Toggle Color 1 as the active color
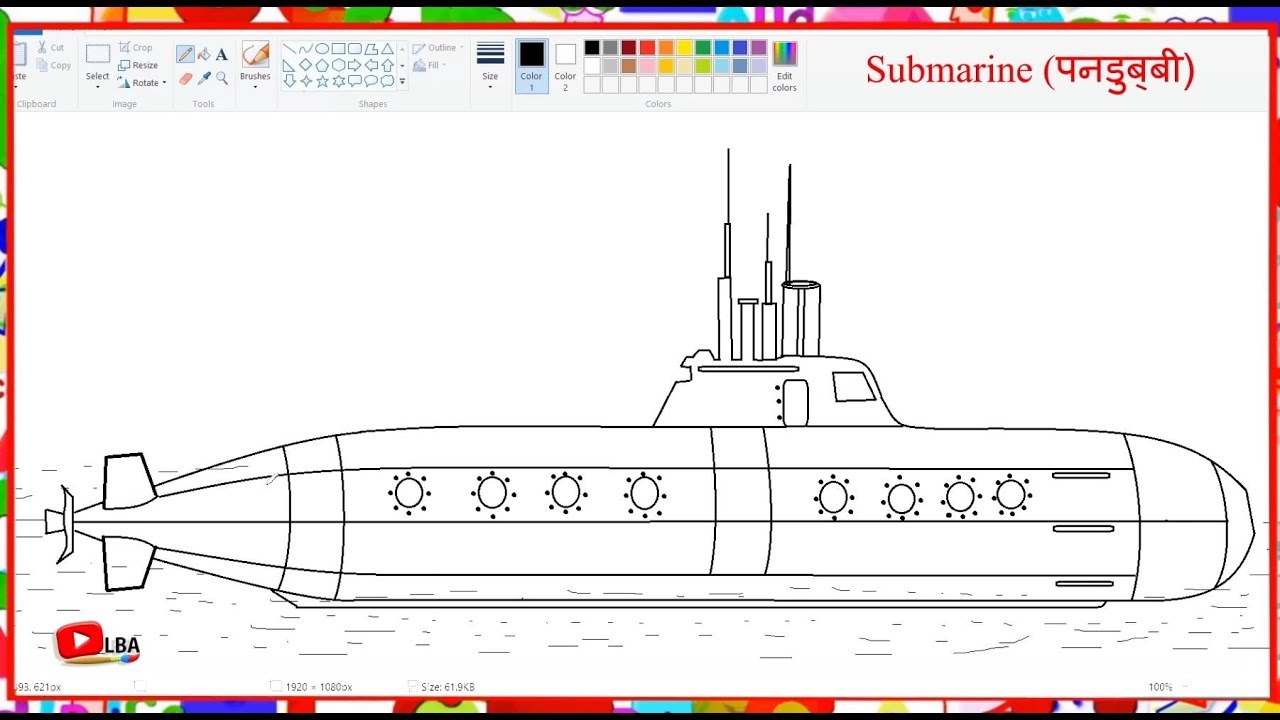The image size is (1280, 720). click(x=531, y=63)
